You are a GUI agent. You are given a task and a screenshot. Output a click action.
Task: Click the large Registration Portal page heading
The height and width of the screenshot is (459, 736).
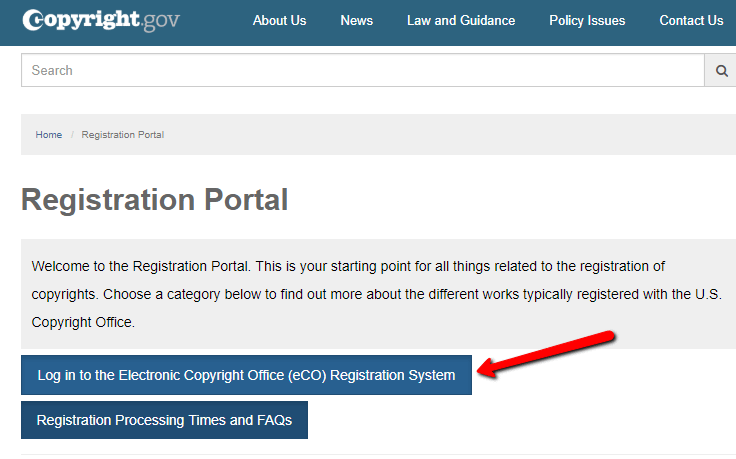154,200
